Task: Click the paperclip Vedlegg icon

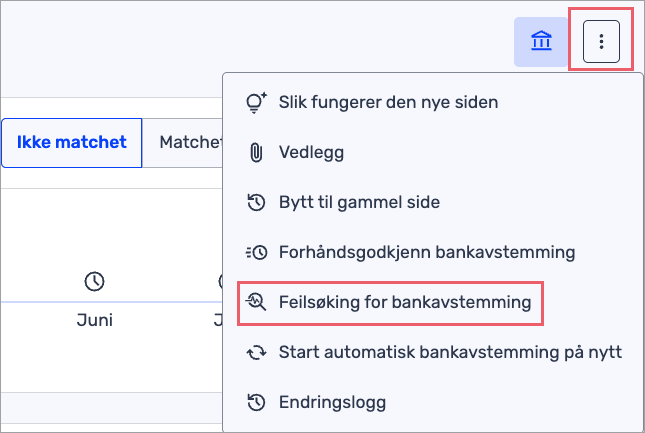Action: click(x=256, y=152)
